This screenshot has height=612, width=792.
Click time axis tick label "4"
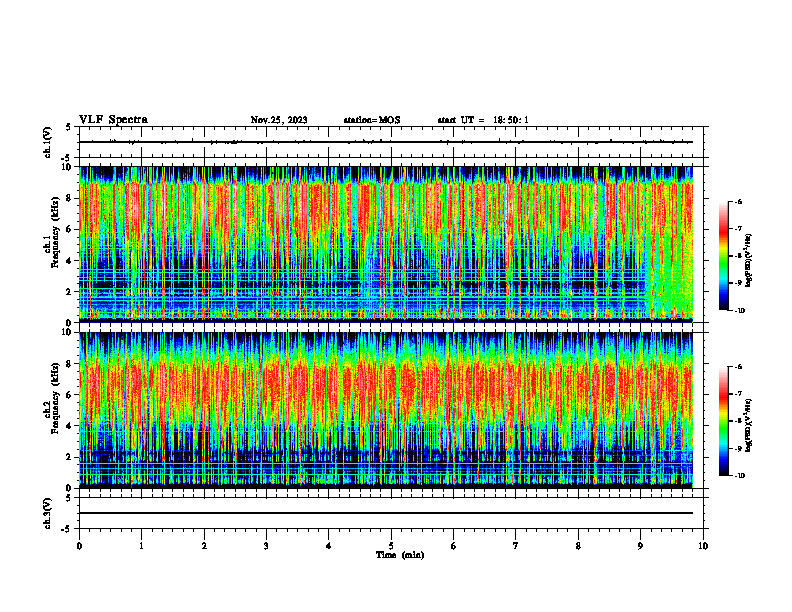(x=328, y=546)
